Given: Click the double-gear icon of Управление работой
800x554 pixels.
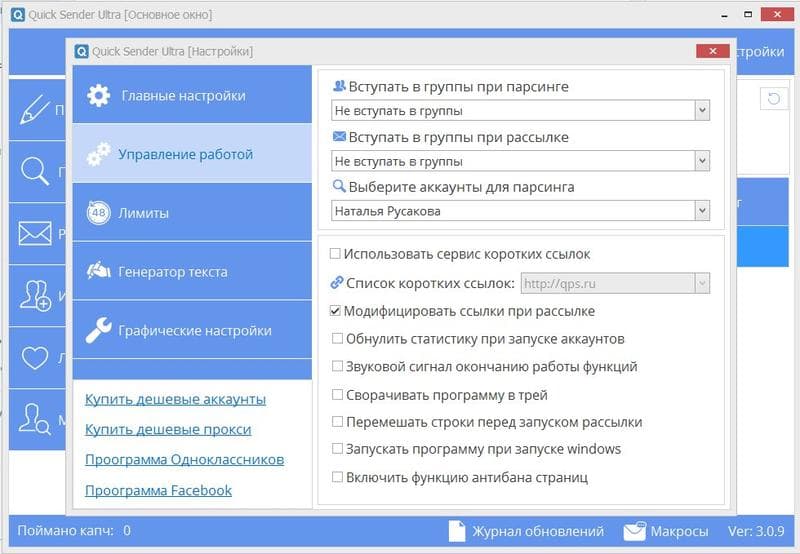Looking at the screenshot, I should (x=98, y=154).
